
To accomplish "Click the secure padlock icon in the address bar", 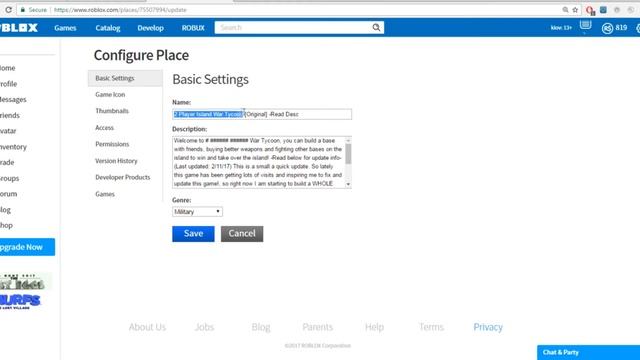I will 23,9.
